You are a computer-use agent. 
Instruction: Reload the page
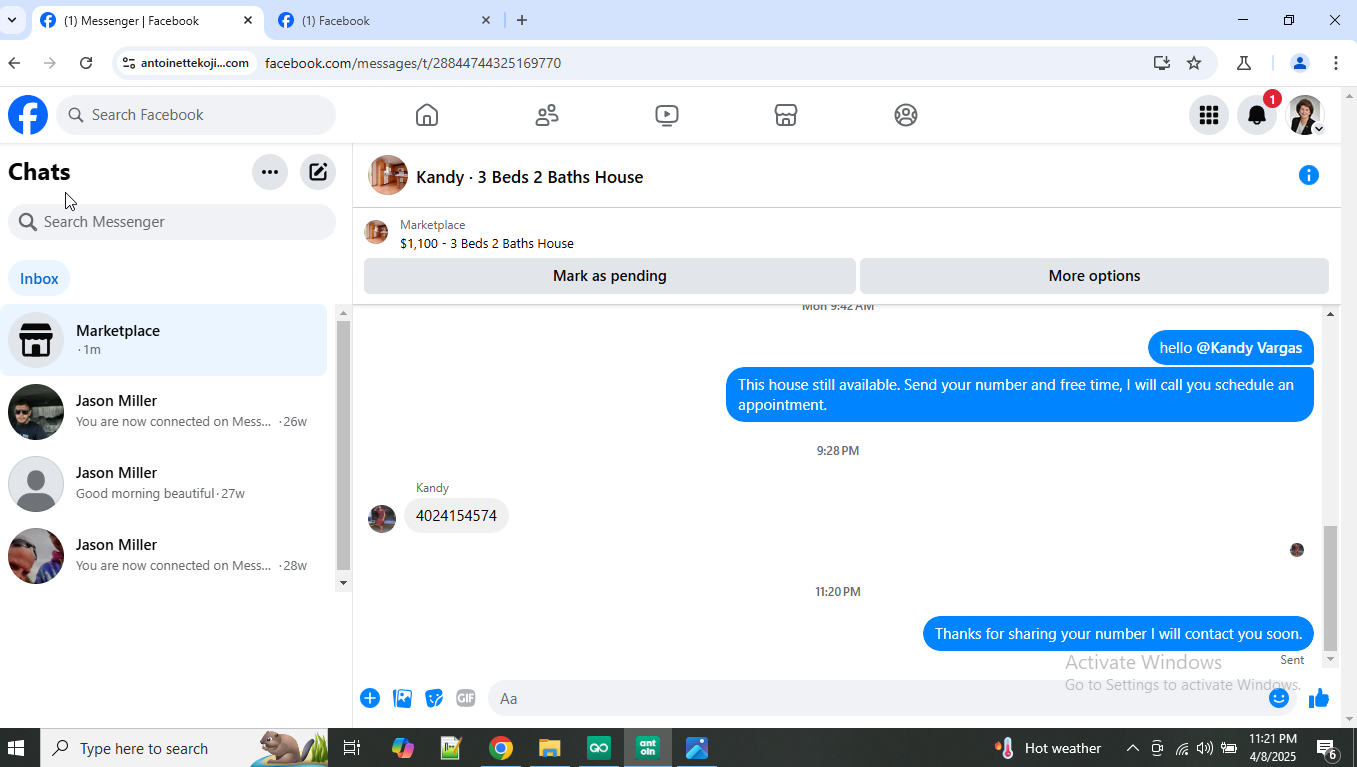pos(86,63)
